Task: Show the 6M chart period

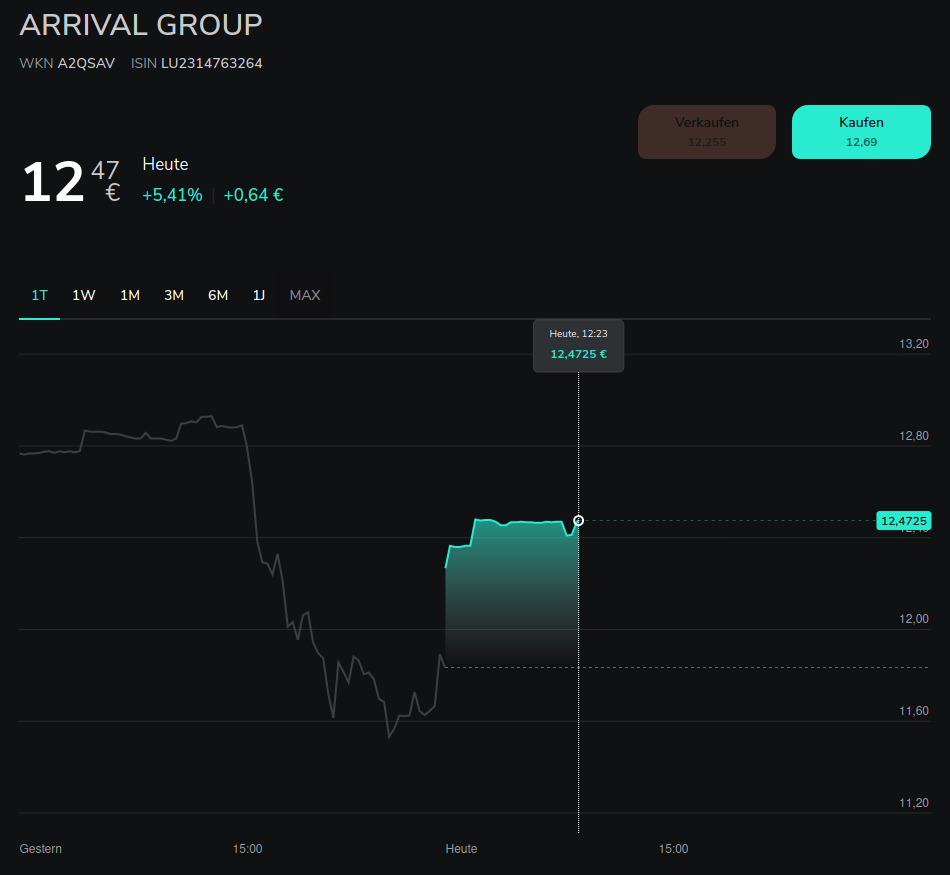Action: [218, 295]
